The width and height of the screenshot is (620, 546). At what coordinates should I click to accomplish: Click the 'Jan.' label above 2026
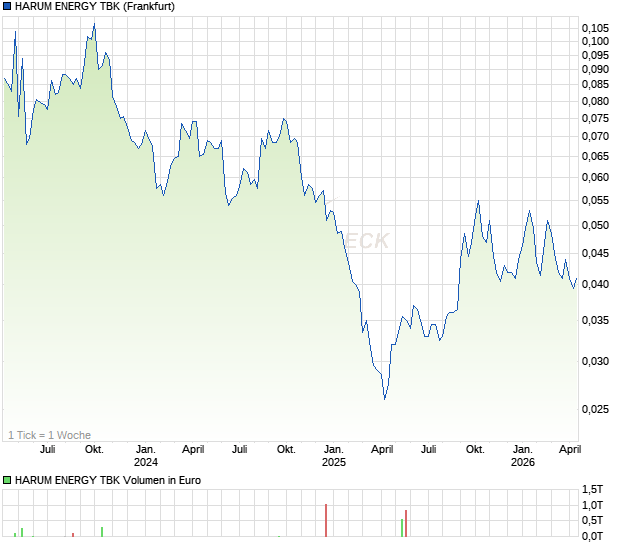523,450
